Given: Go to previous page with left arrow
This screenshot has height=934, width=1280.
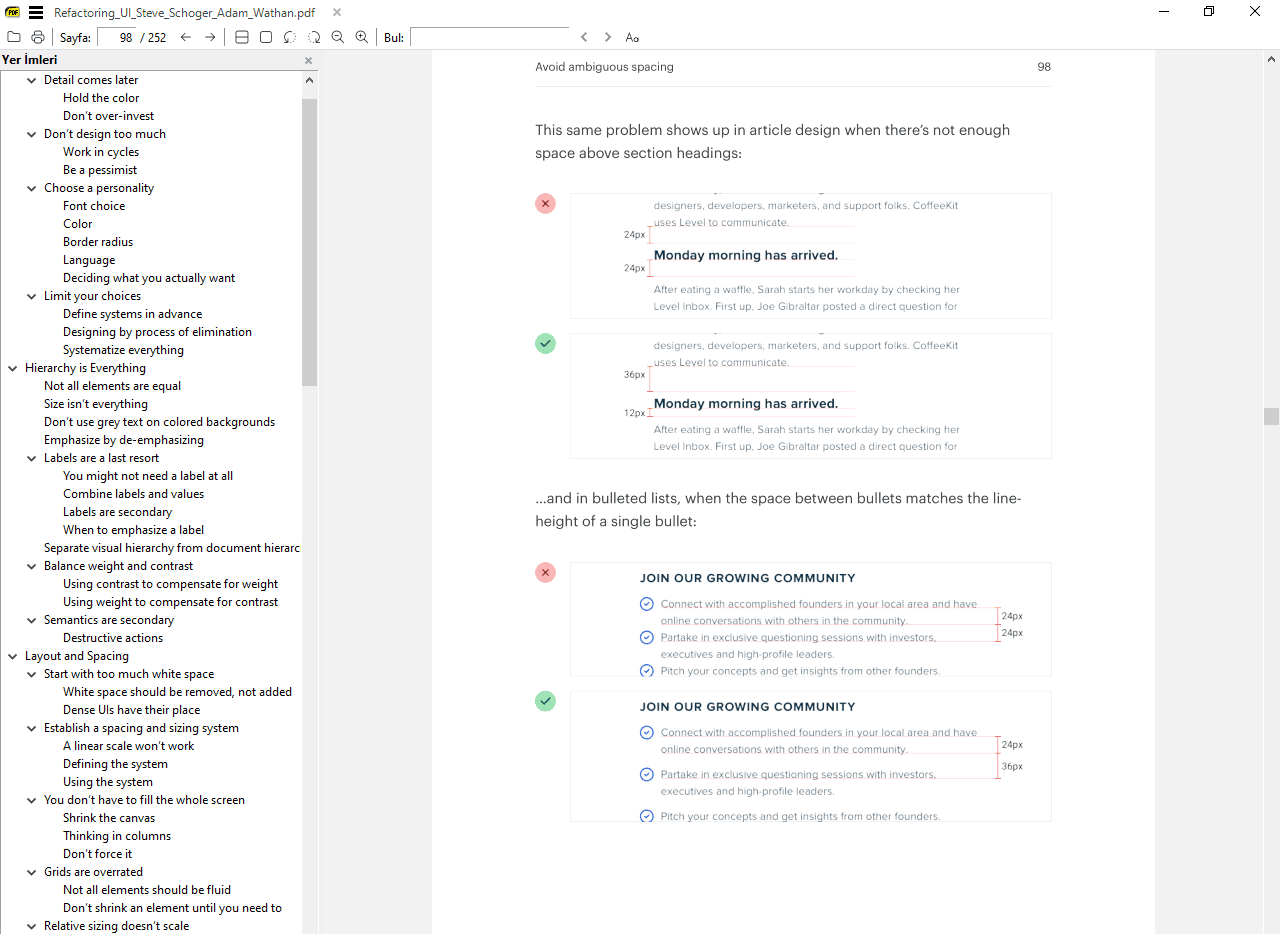Looking at the screenshot, I should (x=186, y=37).
